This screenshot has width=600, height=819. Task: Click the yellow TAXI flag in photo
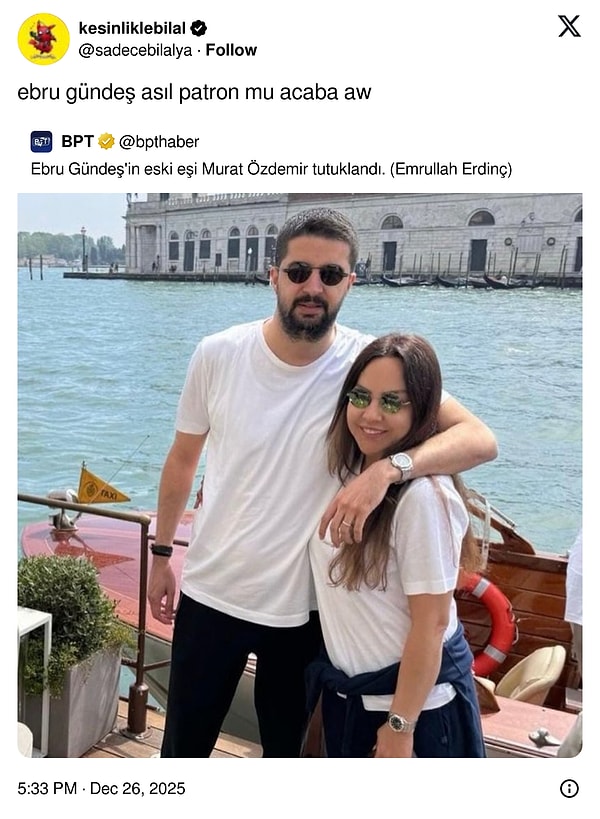point(101,487)
